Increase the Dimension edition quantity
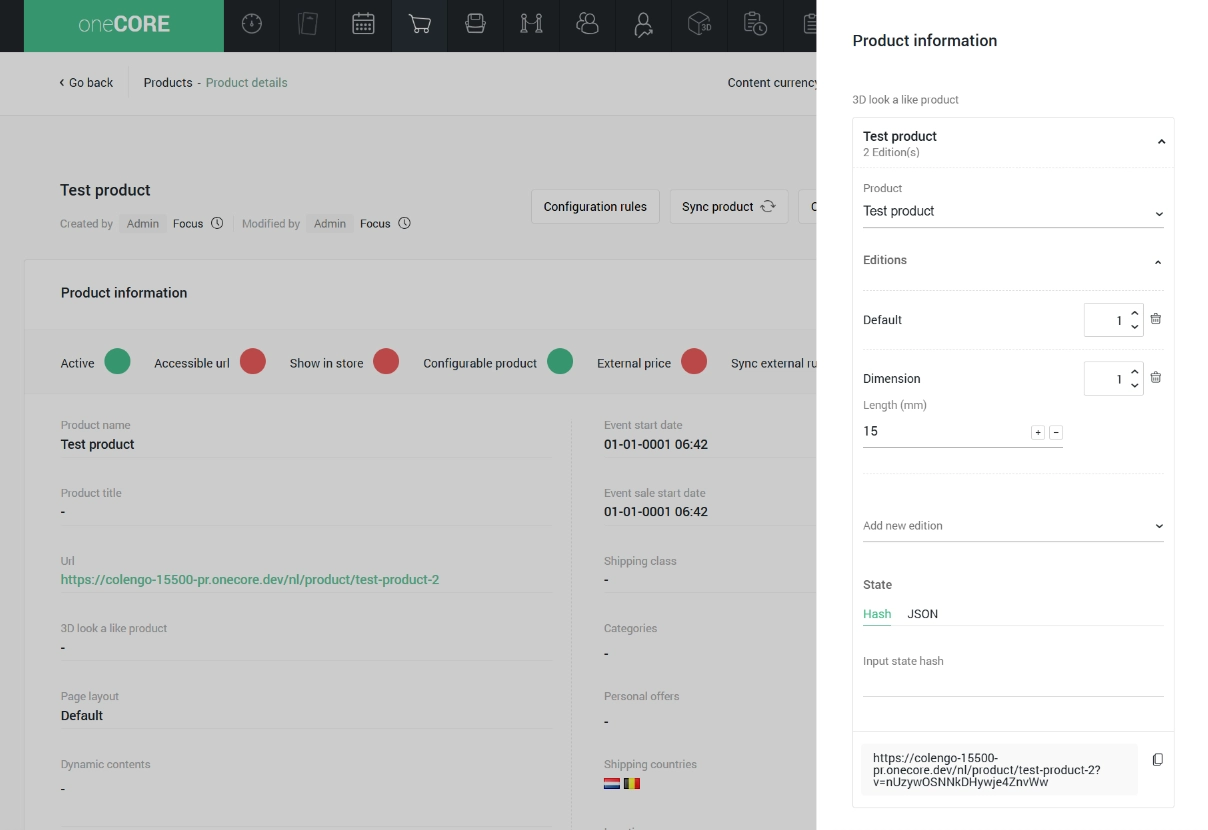Screen dimensions: 1208x830 (x=1135, y=372)
